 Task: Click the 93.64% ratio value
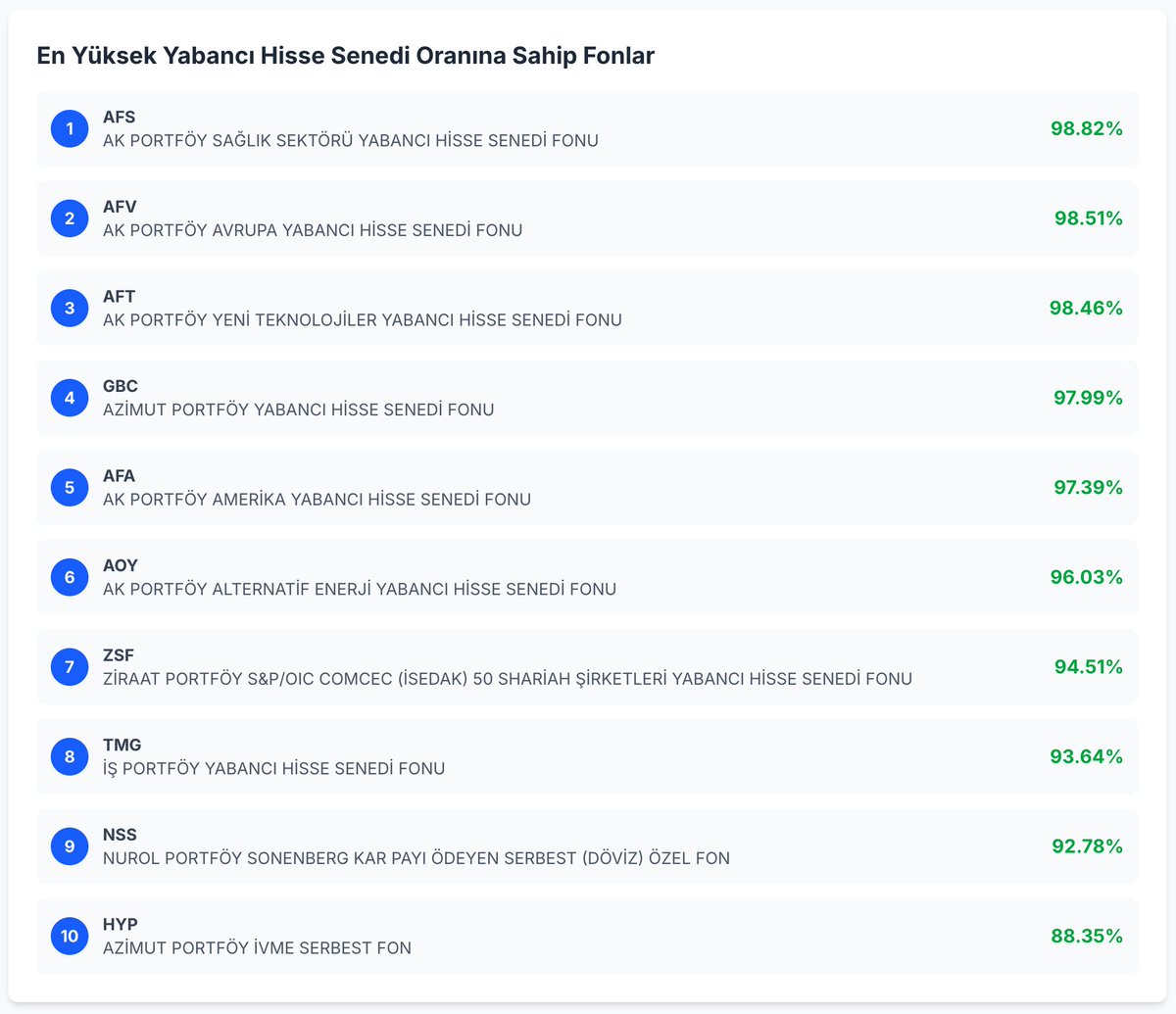[1087, 756]
